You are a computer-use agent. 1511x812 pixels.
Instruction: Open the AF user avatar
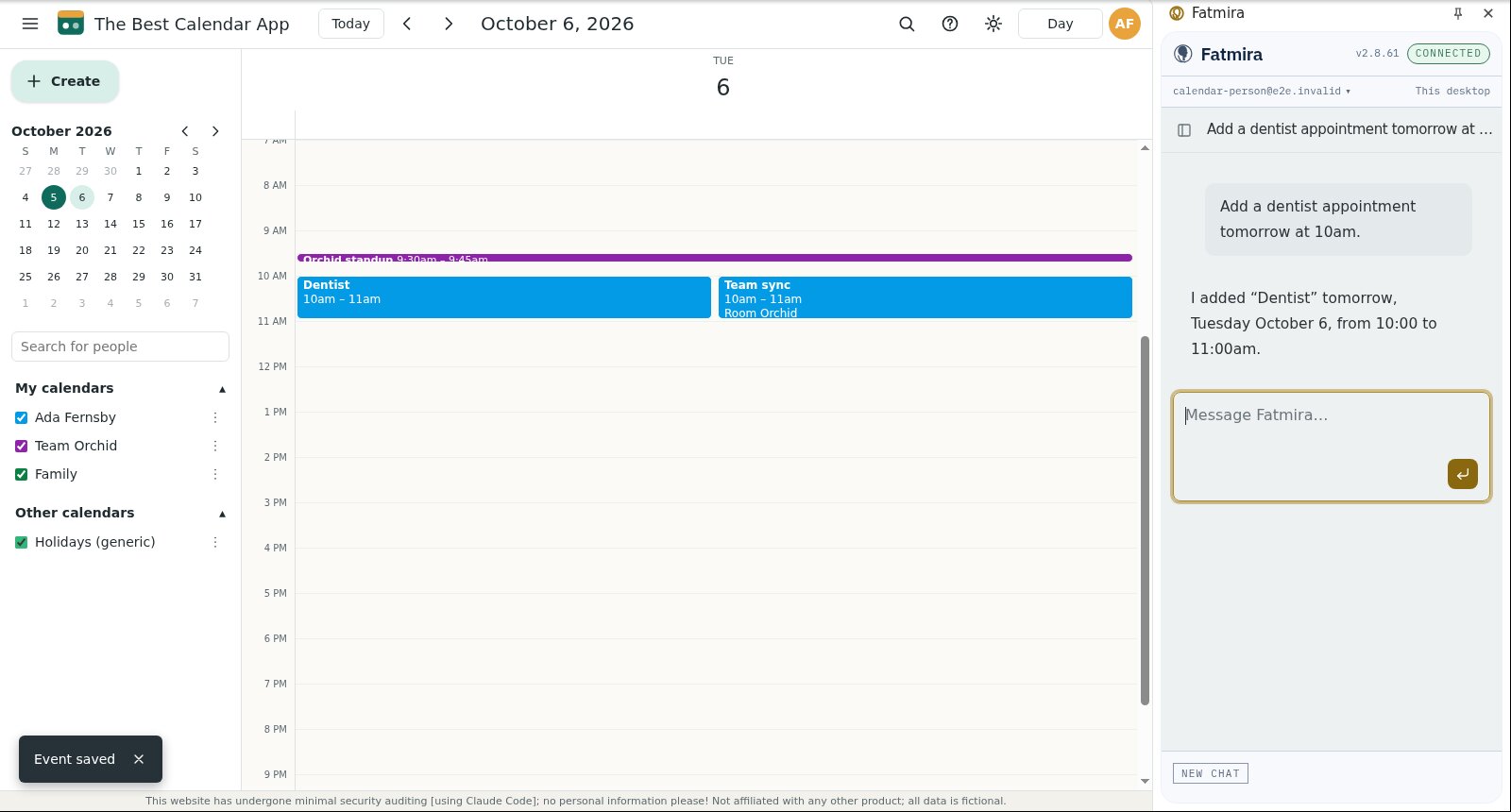pyautogui.click(x=1124, y=24)
